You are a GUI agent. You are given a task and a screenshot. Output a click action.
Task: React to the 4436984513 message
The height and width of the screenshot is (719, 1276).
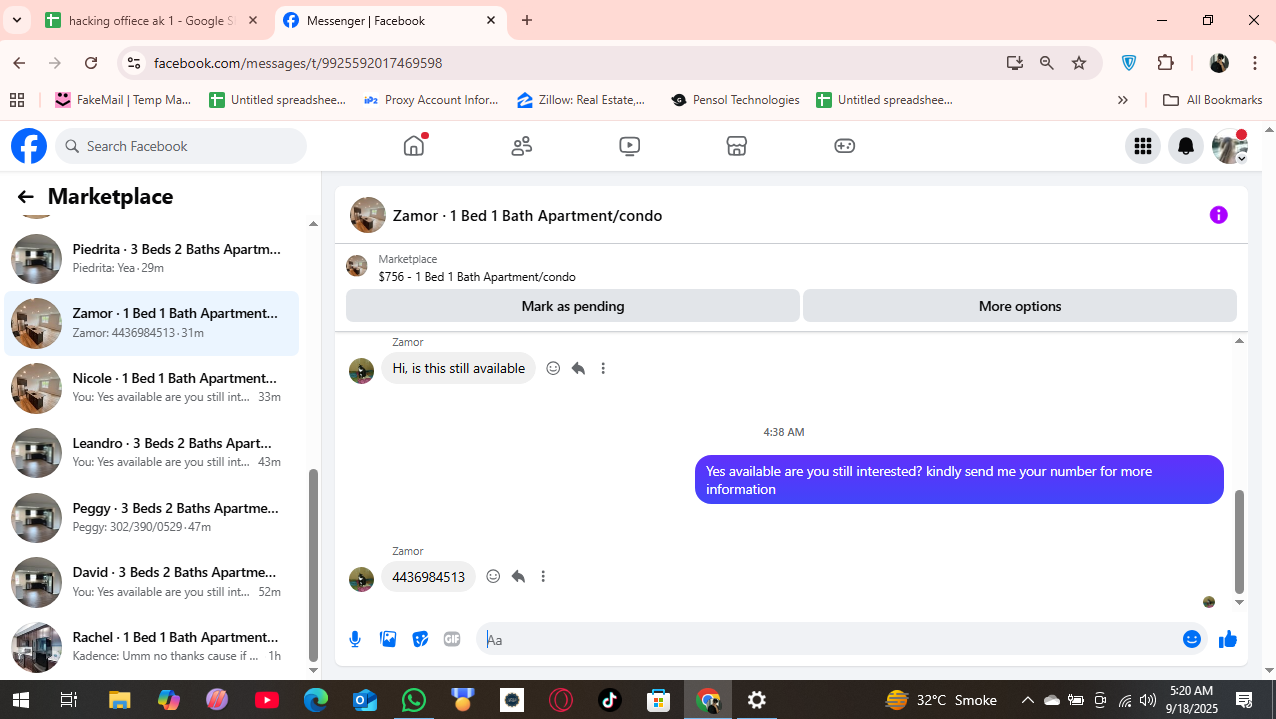493,576
